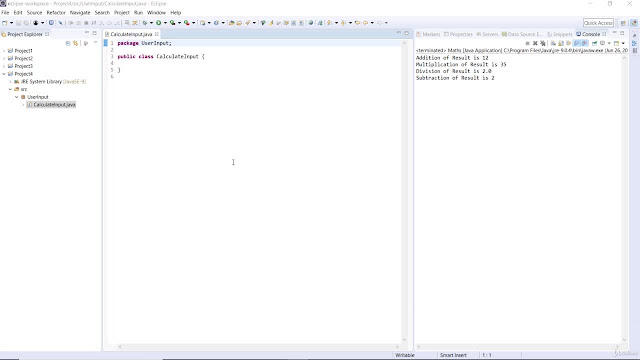The height and width of the screenshot is (360, 640).
Task: Open the Source menu
Action: 34,13
